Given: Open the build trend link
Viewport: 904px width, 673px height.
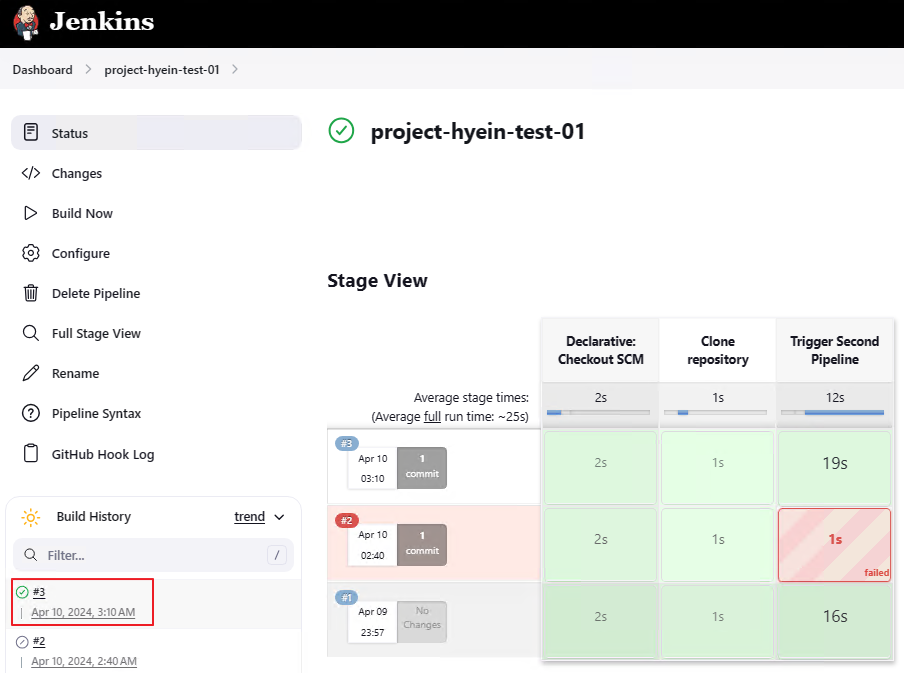Looking at the screenshot, I should [x=250, y=517].
